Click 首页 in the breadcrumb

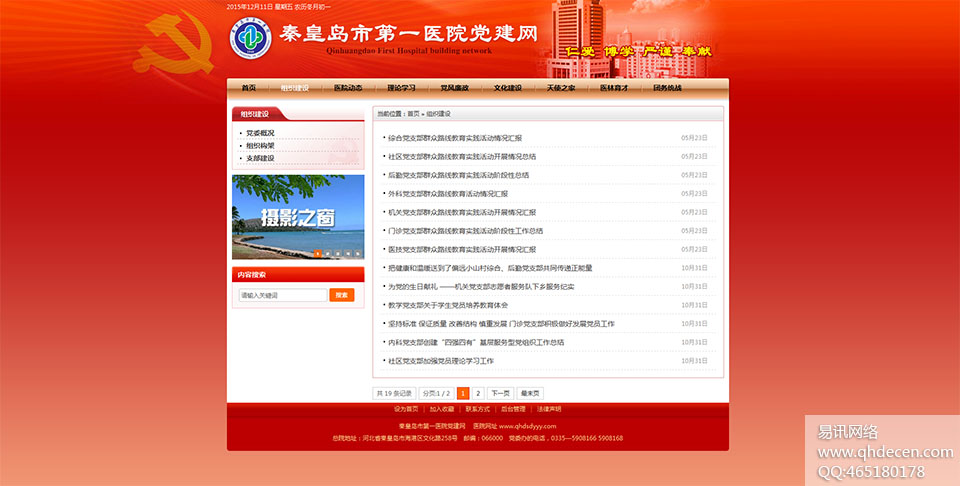click(414, 114)
